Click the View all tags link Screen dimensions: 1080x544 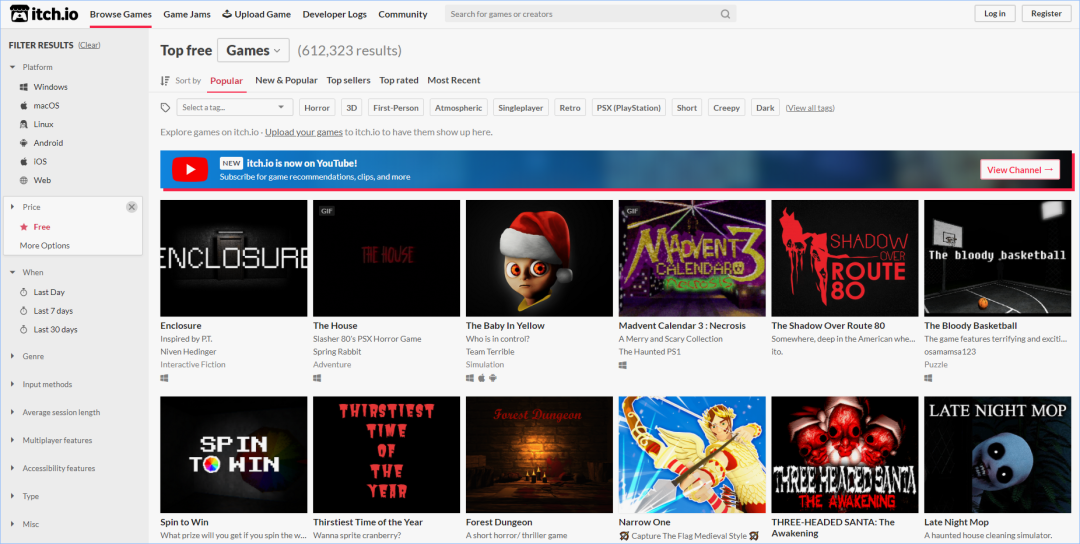[810, 107]
